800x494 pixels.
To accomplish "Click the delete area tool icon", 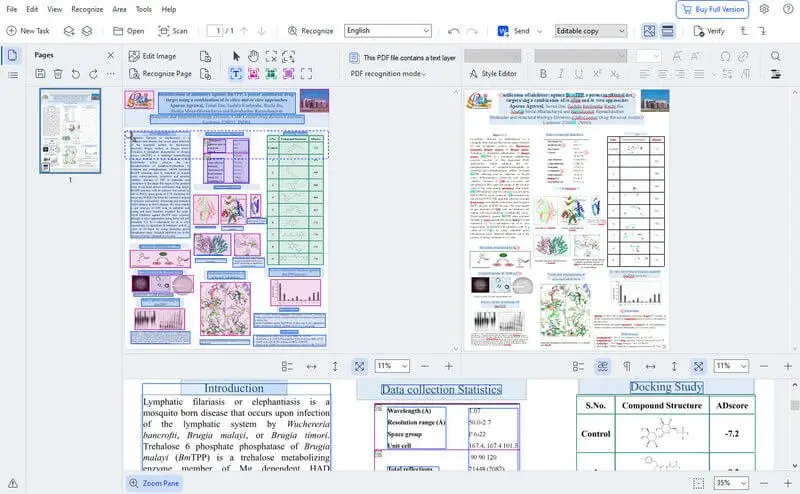I will [x=271, y=56].
